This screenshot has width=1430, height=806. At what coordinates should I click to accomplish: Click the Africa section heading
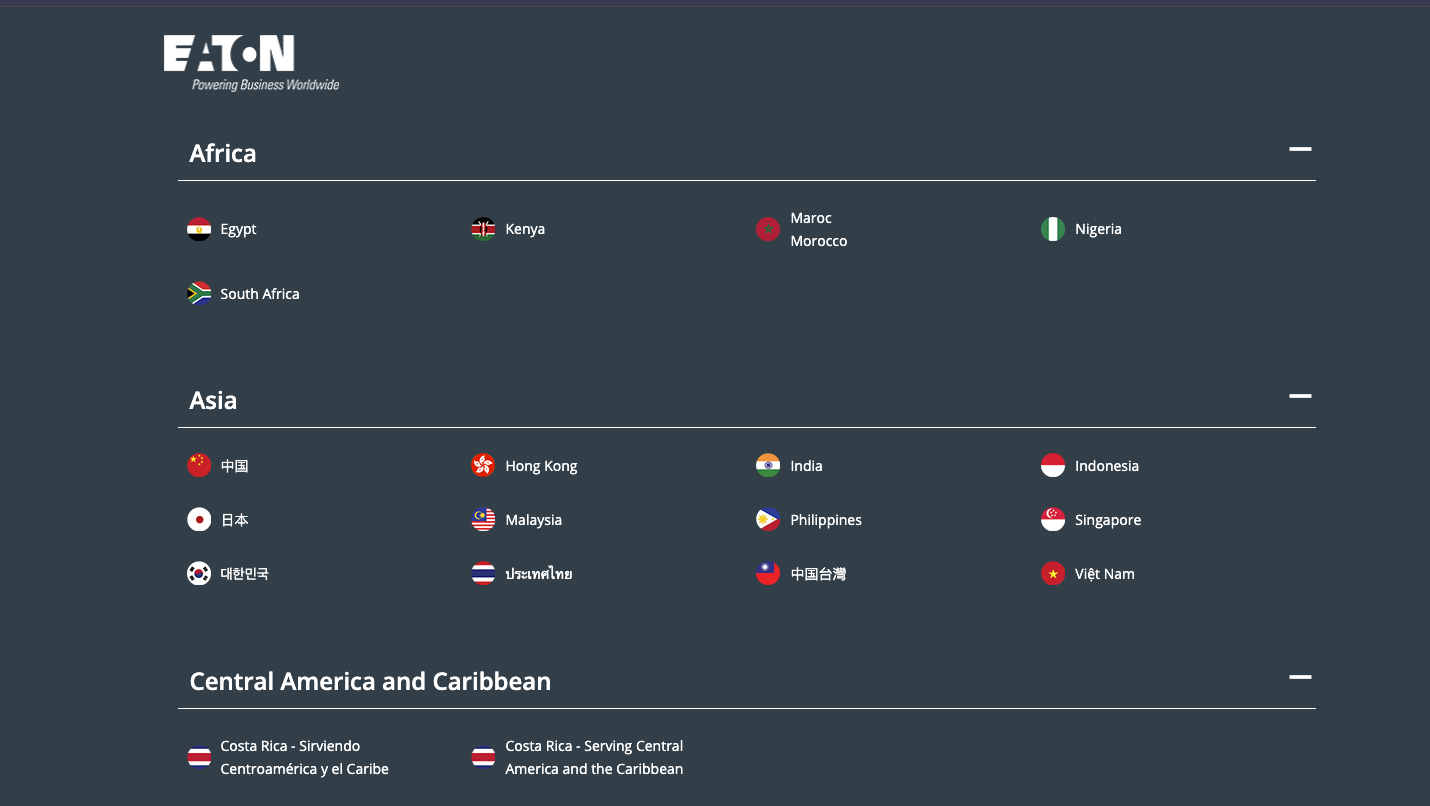click(223, 153)
